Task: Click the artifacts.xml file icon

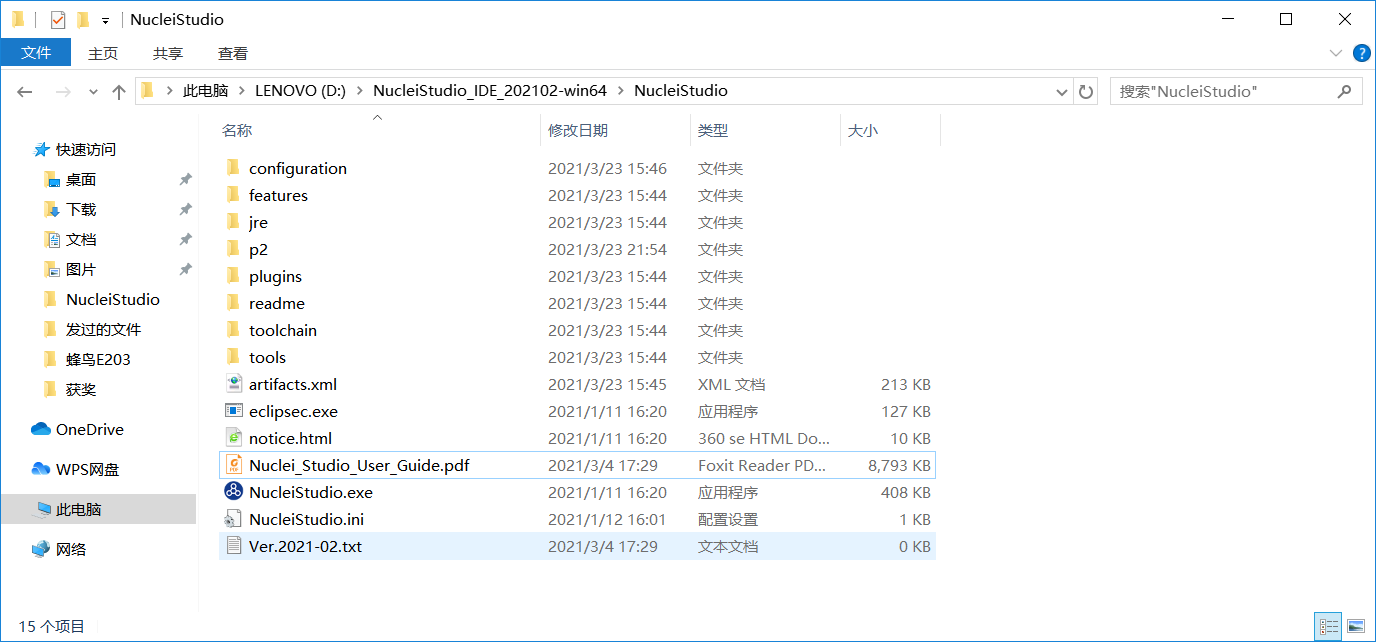Action: pyautogui.click(x=233, y=384)
